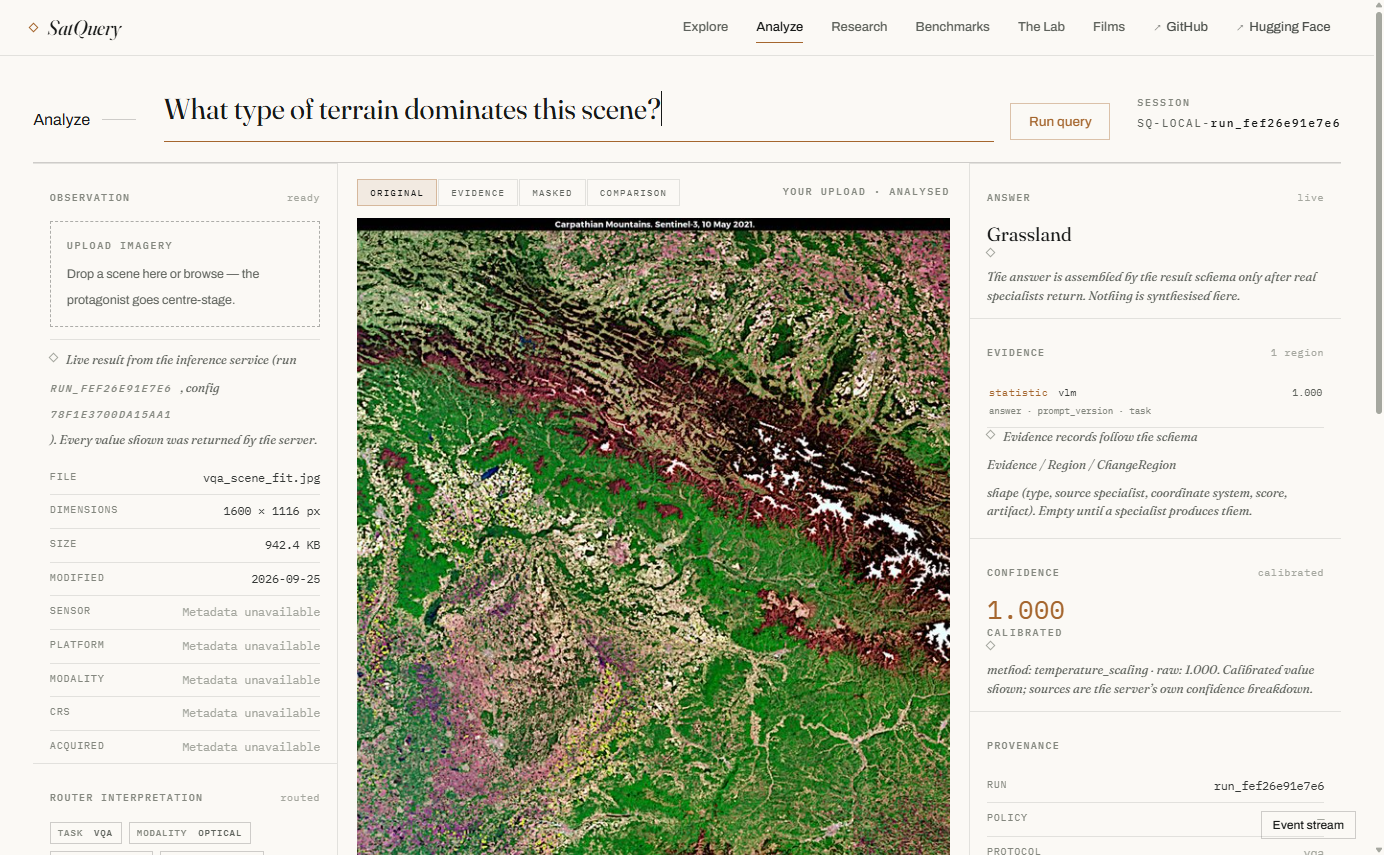Open the Explore page
The image size is (1384, 855).
705,27
